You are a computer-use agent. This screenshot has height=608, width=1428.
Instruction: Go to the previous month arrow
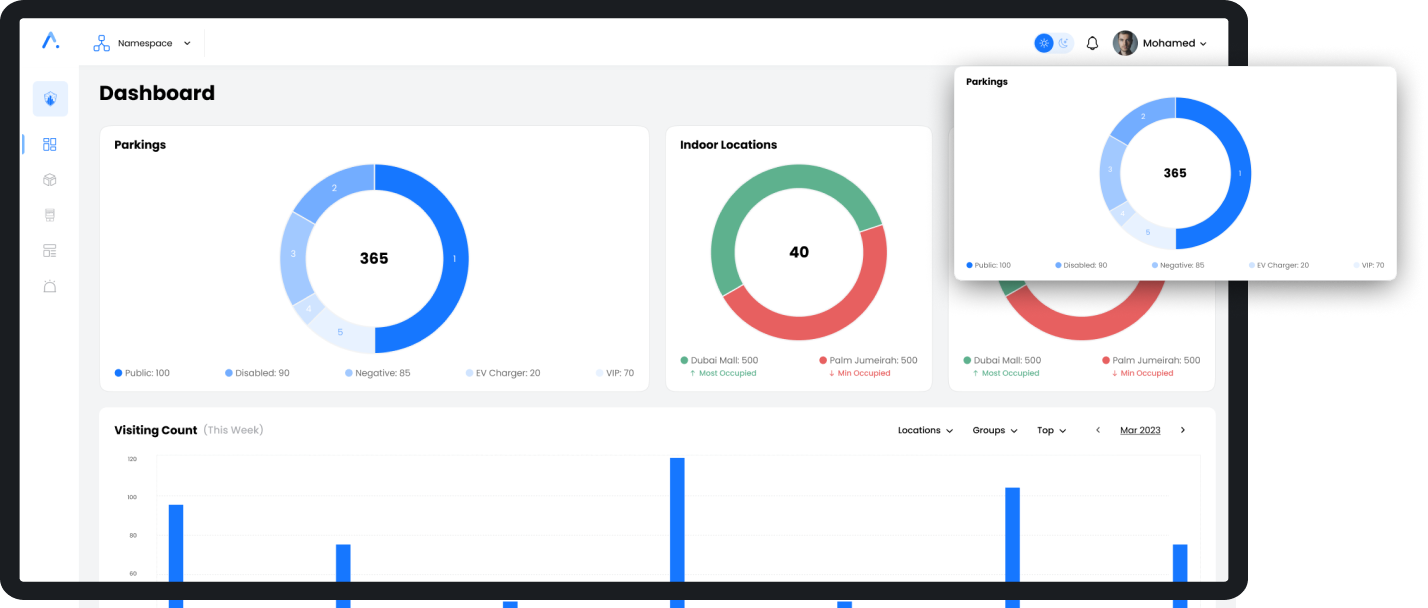tap(1098, 430)
